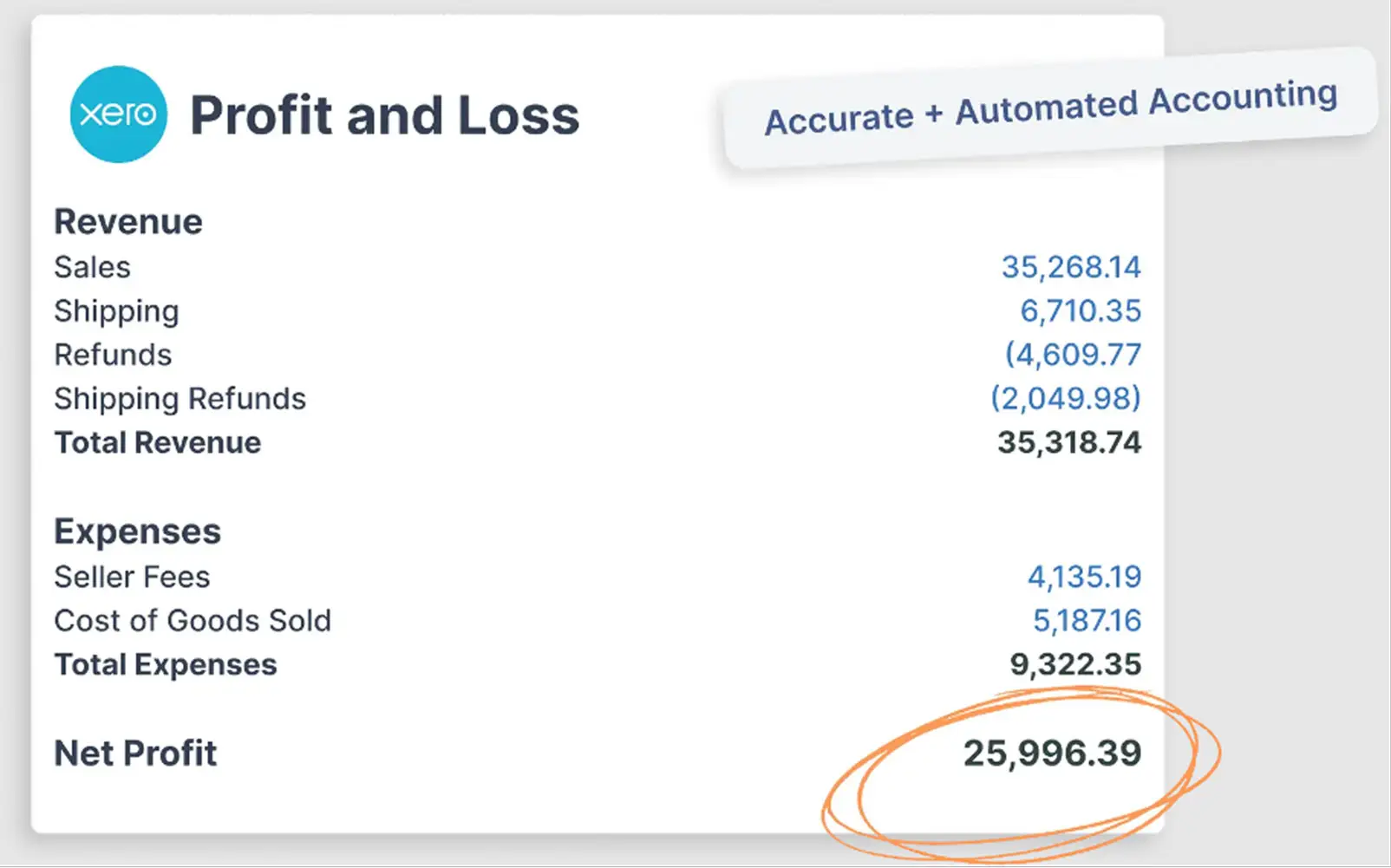This screenshot has width=1391, height=868.
Task: Select the Shipping Refunds row label
Action: [180, 399]
